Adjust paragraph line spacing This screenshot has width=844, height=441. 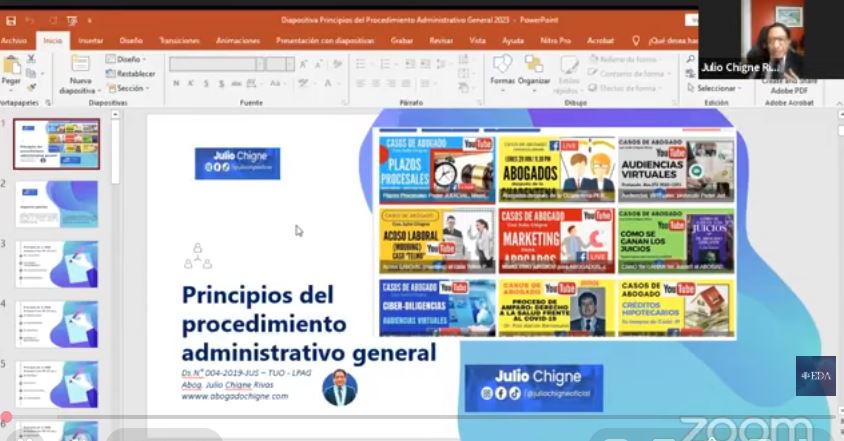(x=442, y=64)
